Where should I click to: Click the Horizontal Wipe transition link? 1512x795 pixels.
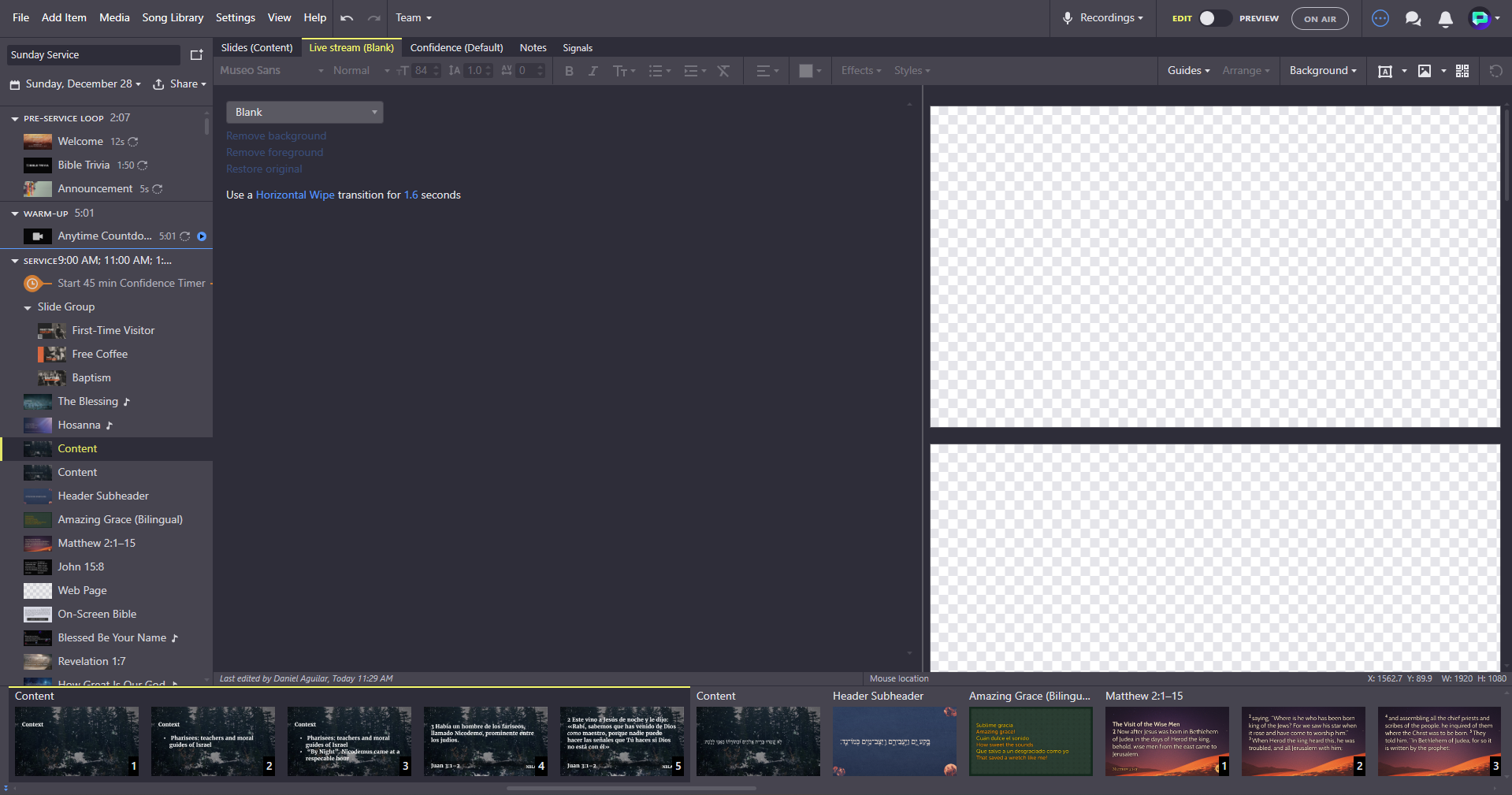pos(295,195)
